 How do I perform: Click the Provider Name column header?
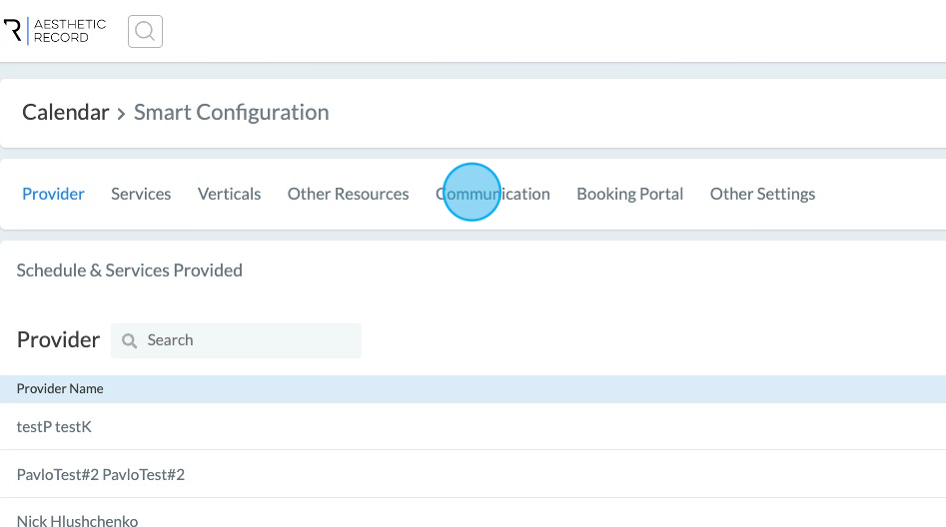(60, 389)
